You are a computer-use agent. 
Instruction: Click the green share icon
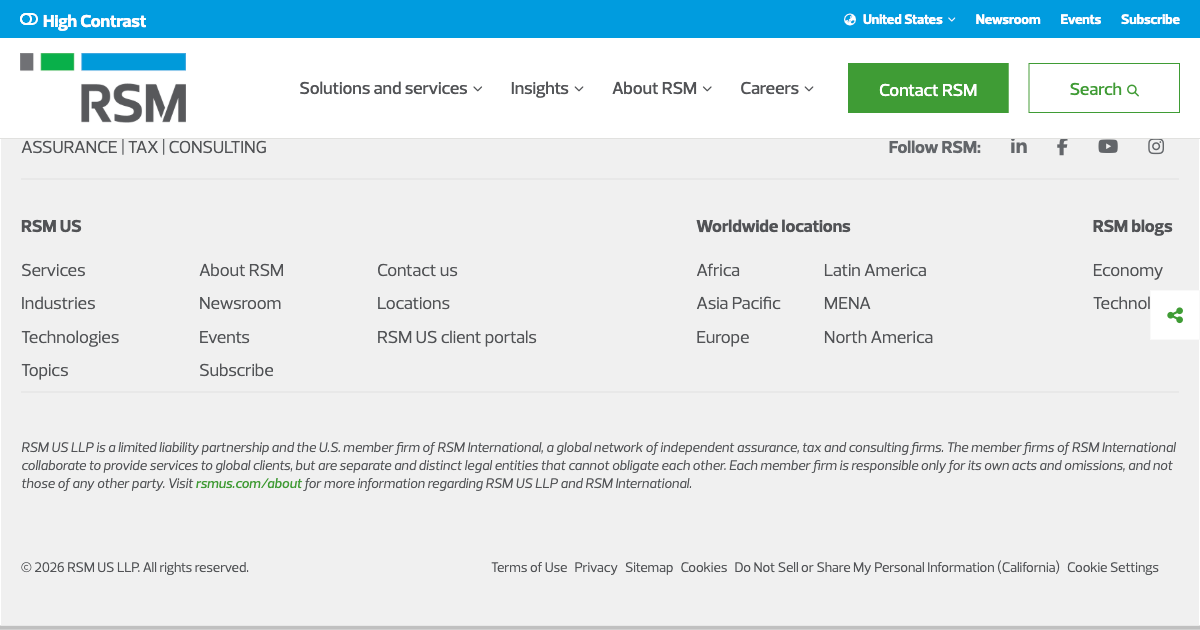(1175, 316)
